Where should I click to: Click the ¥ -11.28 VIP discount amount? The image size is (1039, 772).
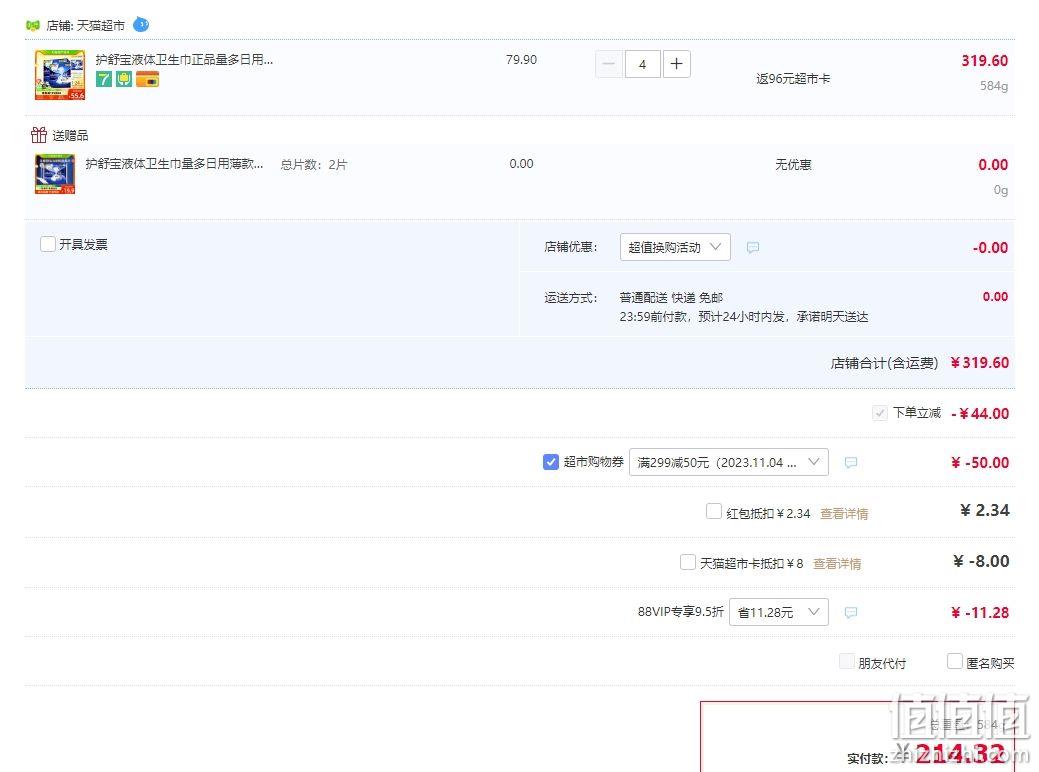(980, 612)
